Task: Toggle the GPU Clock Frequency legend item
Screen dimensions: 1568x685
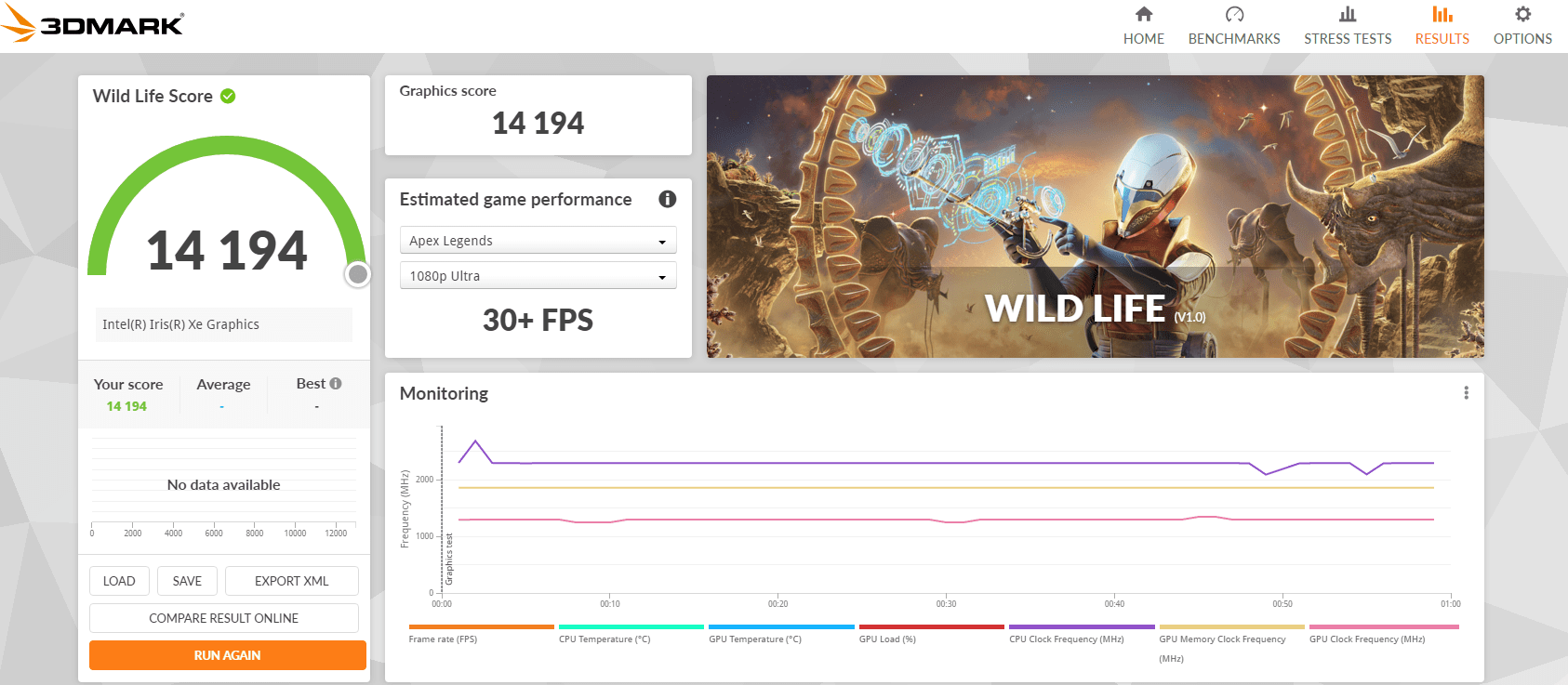Action: tap(1384, 635)
